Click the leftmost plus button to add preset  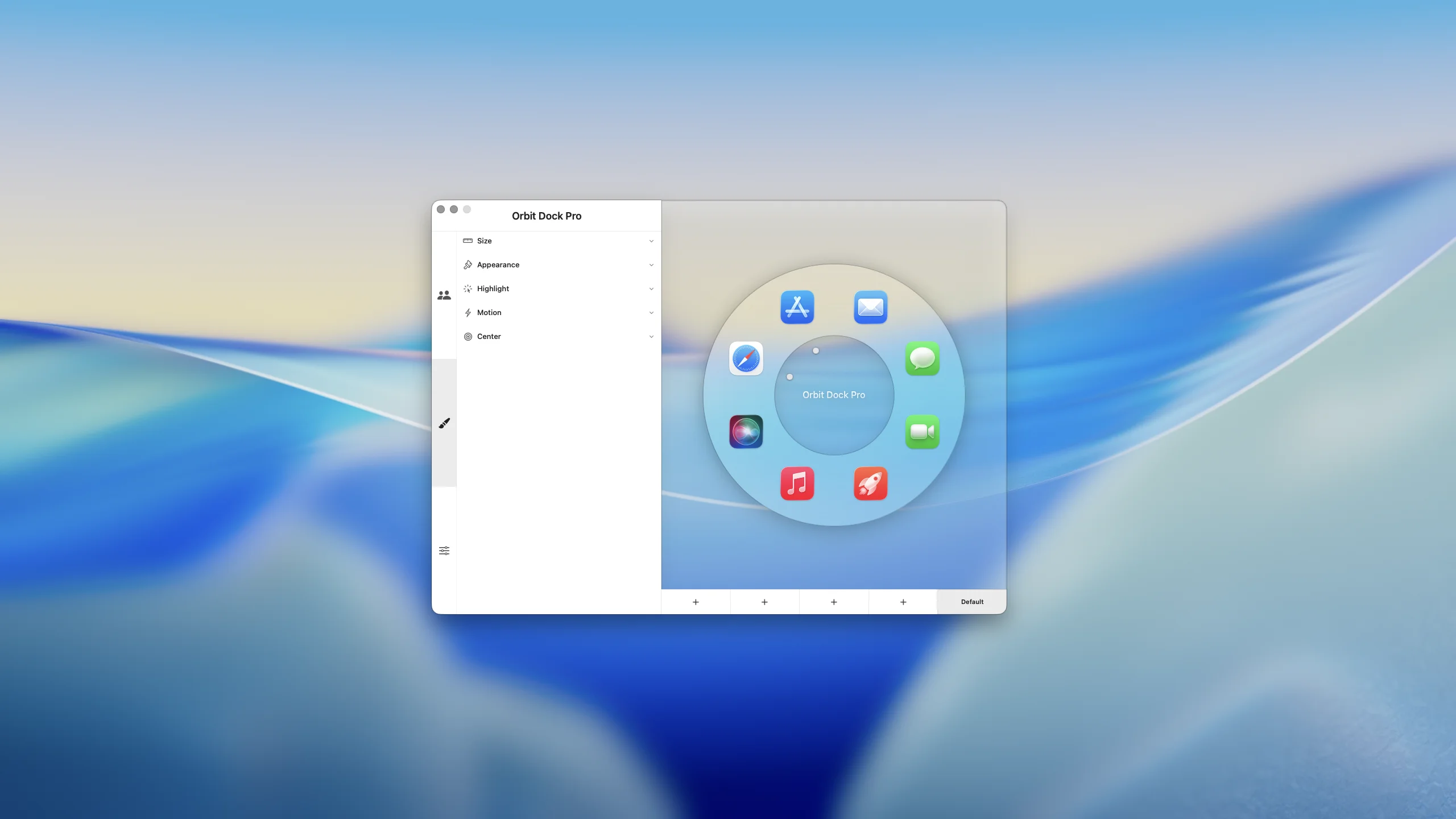[x=695, y=602]
